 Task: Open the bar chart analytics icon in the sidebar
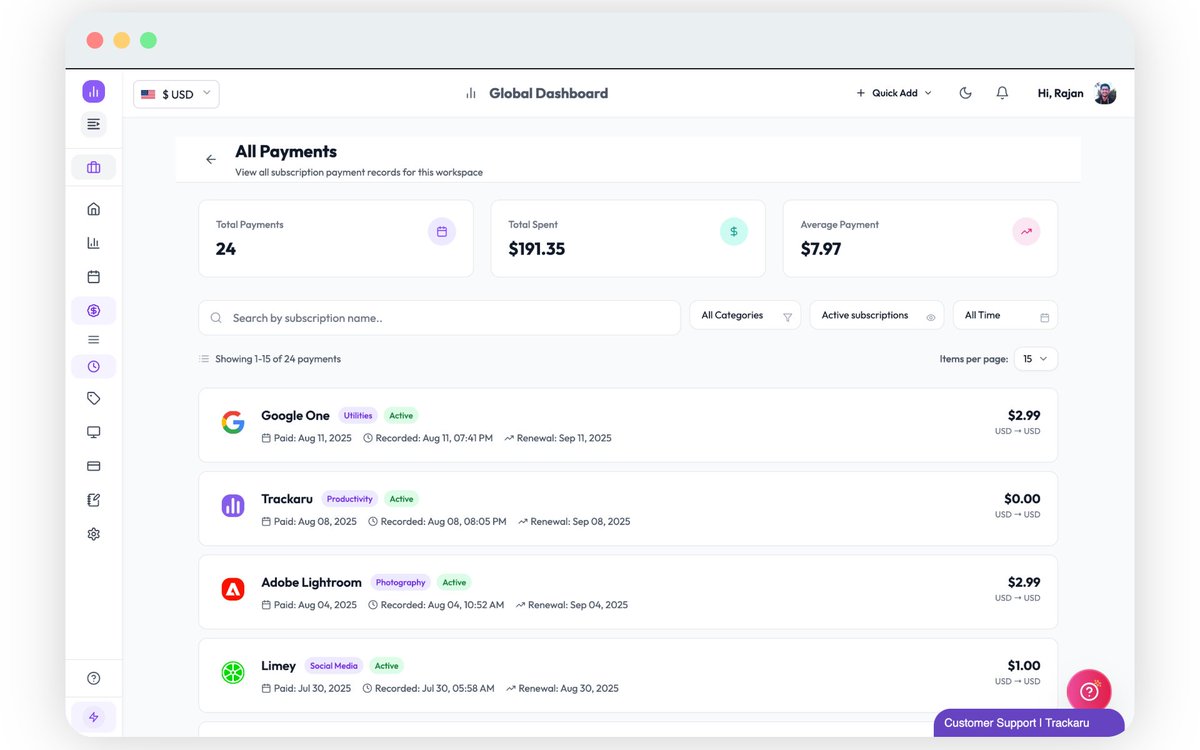click(x=93, y=243)
